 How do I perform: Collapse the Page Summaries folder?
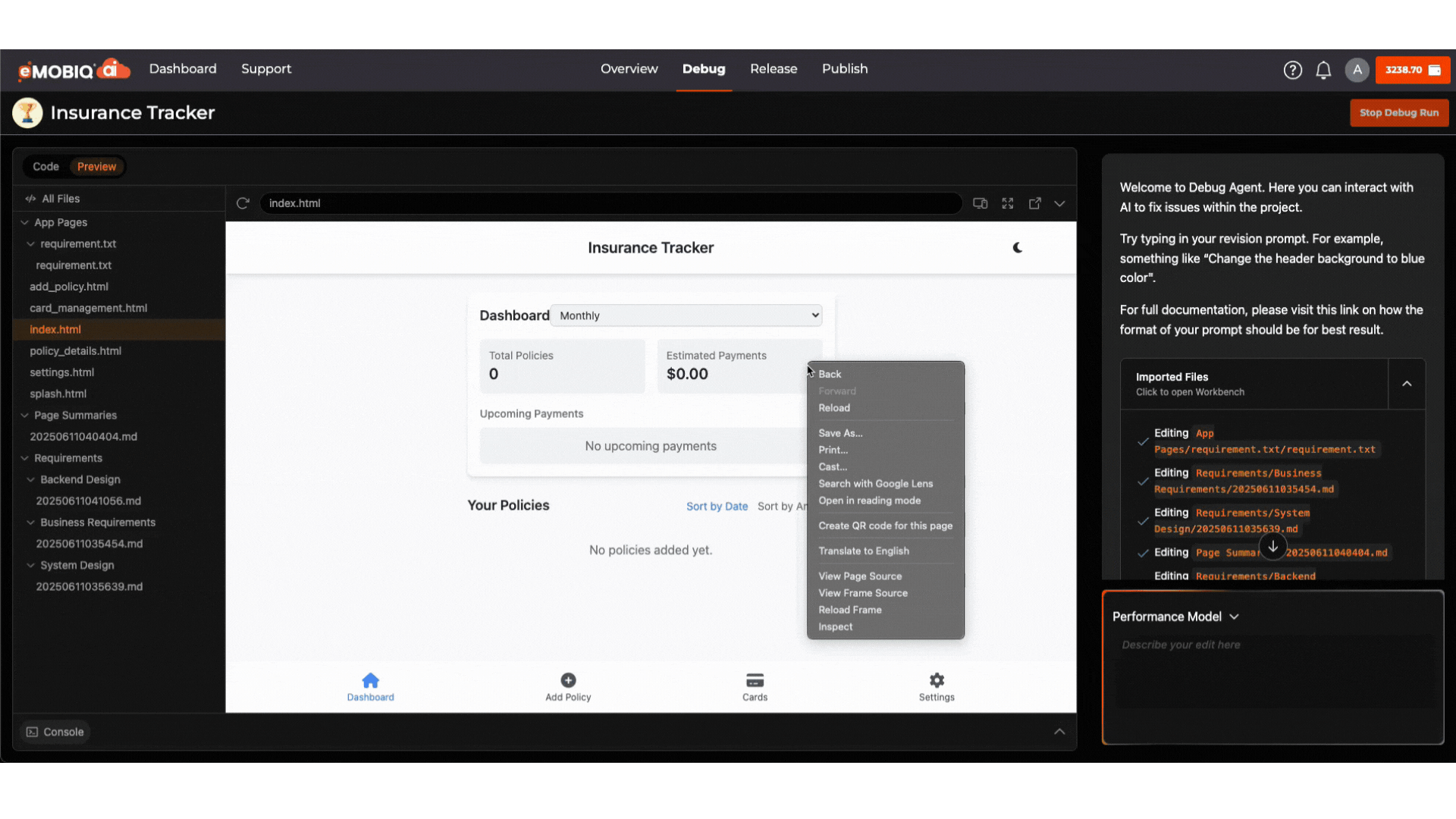[x=25, y=416]
